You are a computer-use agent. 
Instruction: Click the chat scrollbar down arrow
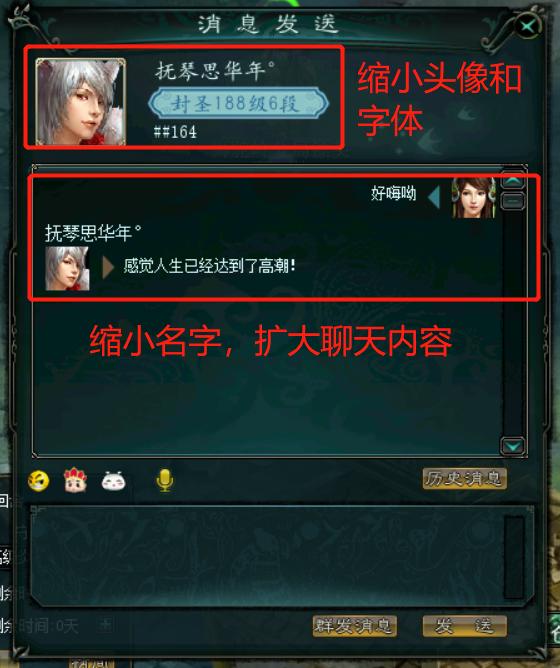(x=512, y=446)
